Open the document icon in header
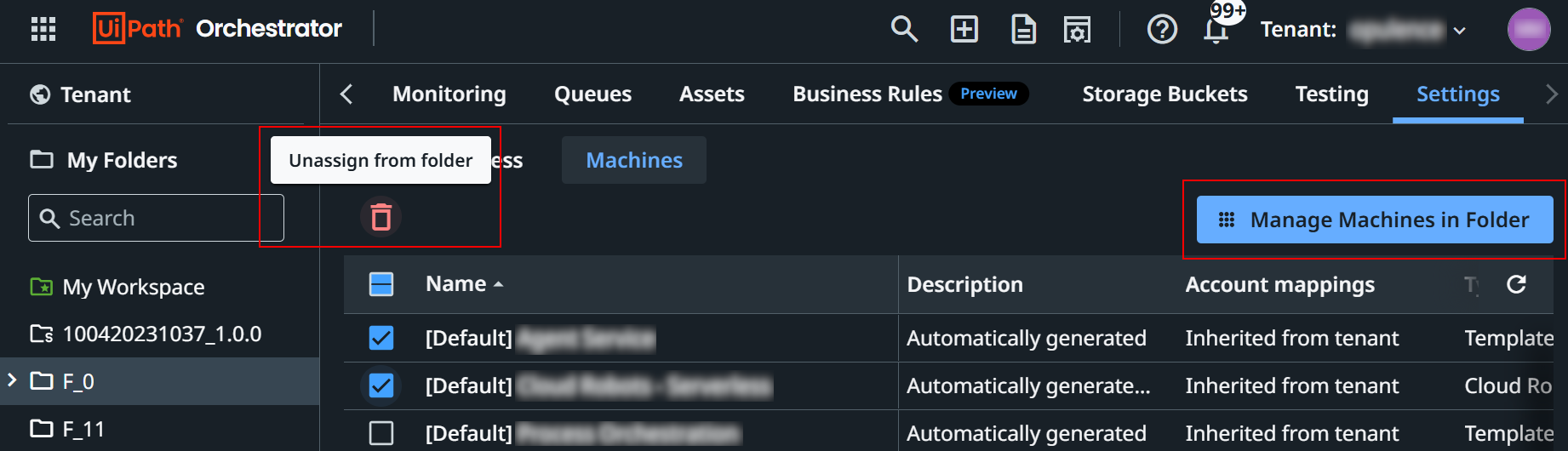The image size is (1568, 451). (1023, 29)
